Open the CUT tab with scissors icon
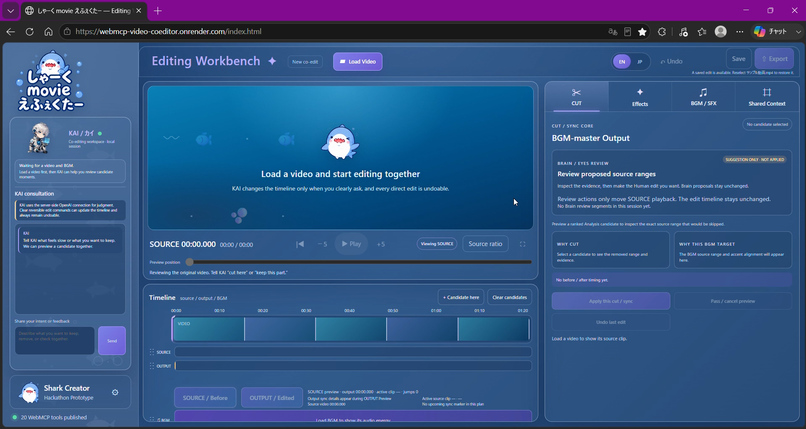This screenshot has width=806, height=429. (576, 97)
